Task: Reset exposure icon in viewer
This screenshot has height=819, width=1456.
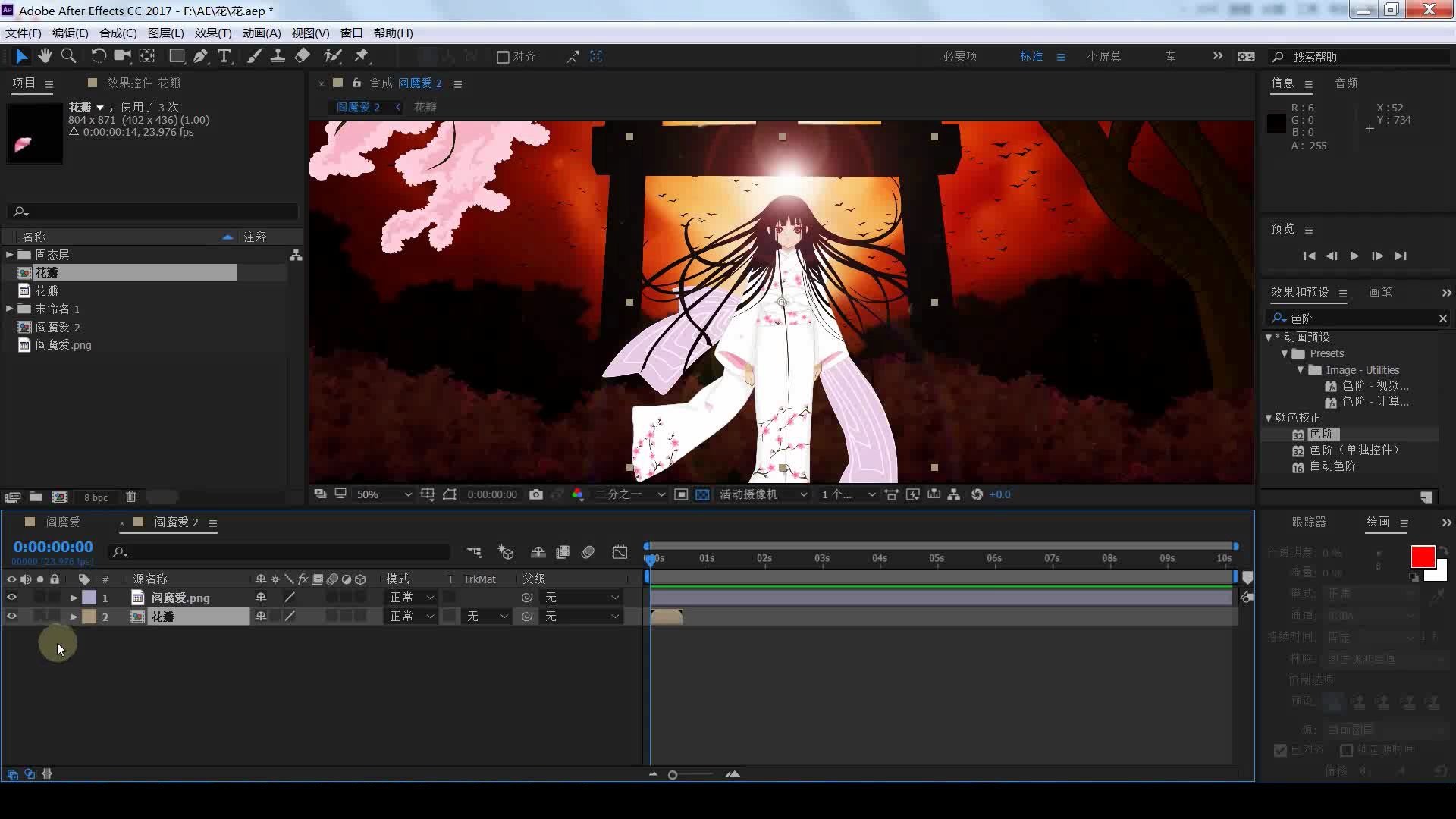Action: [x=977, y=494]
